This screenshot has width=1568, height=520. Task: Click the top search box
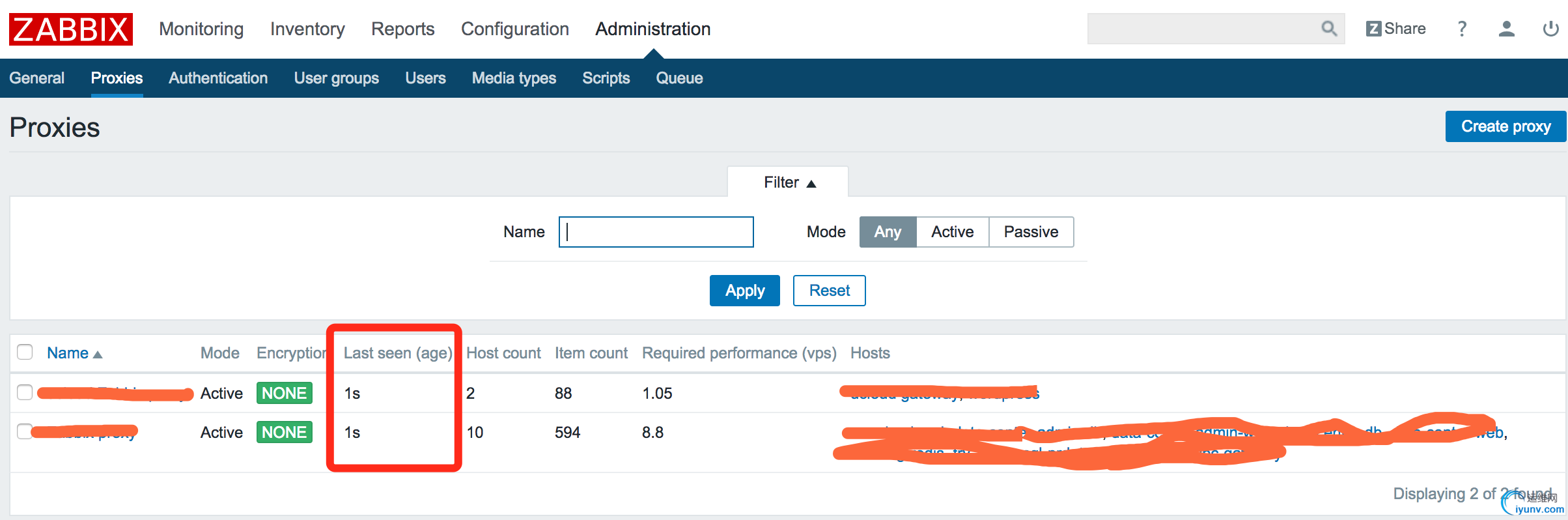(x=1201, y=29)
